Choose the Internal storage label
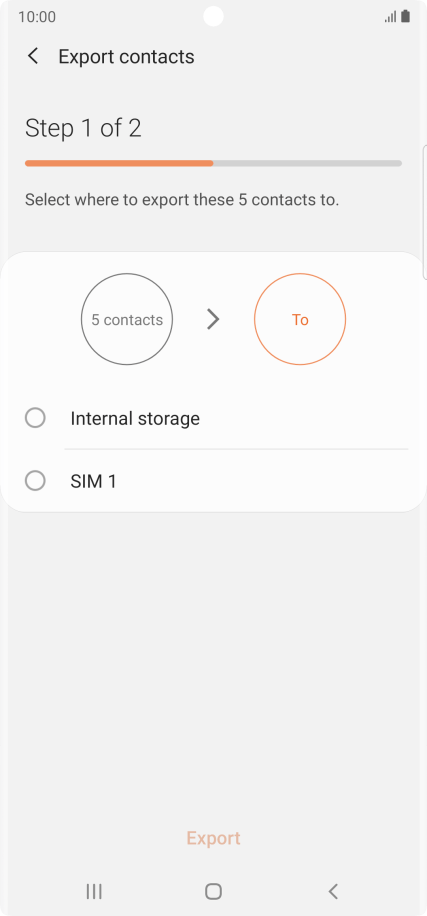The image size is (427, 916). [135, 418]
